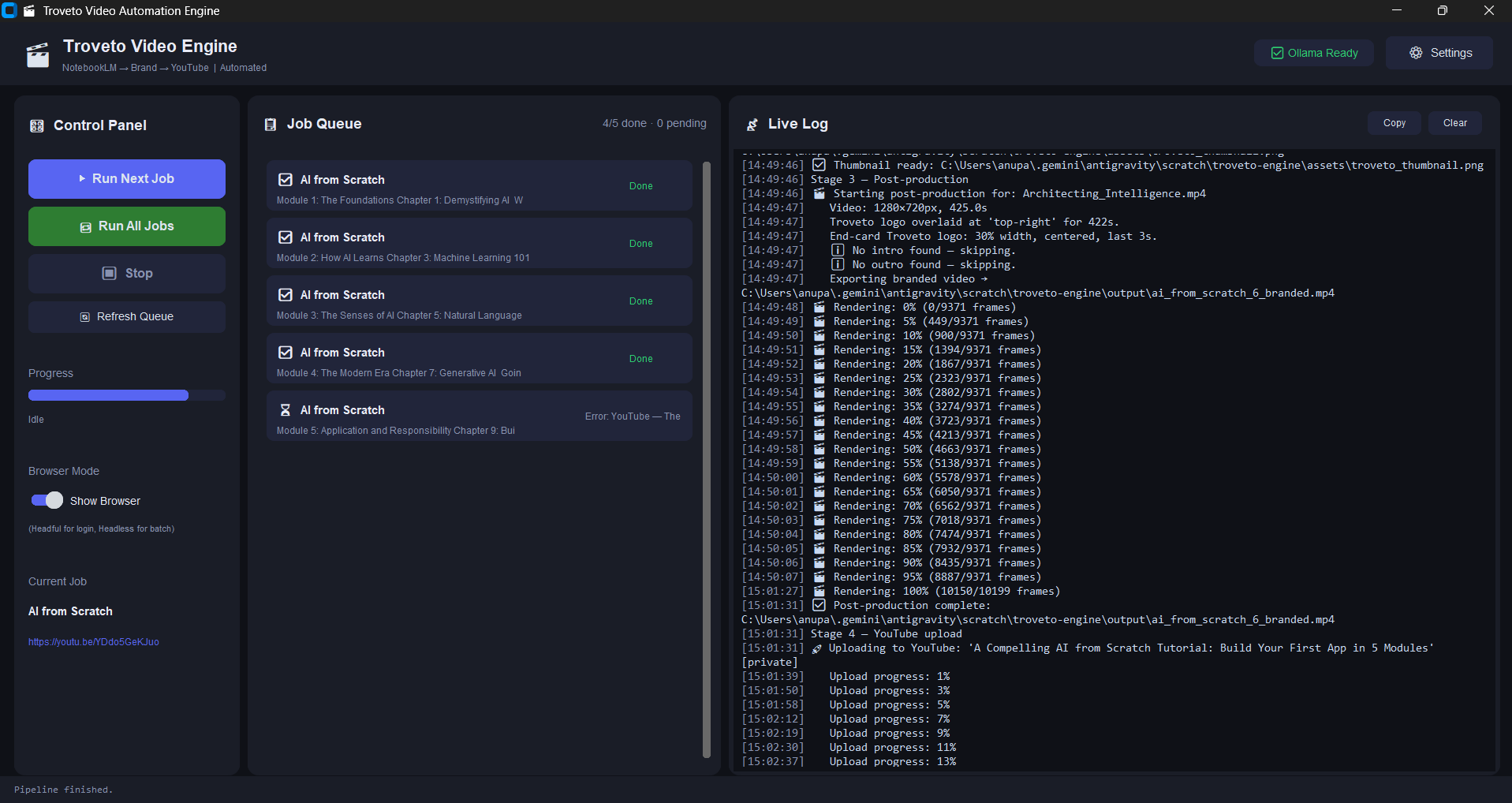Click the Ollama Ready status badge
This screenshot has height=803, width=1512.
pos(1314,53)
